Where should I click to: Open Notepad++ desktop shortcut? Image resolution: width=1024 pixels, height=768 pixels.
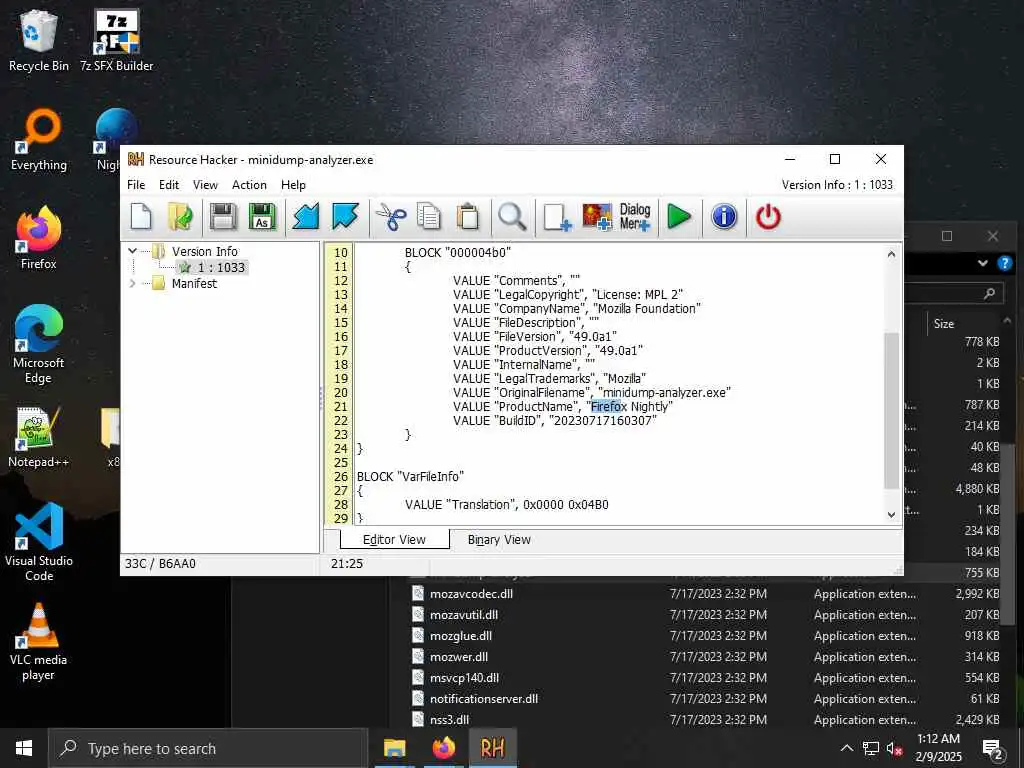tap(39, 436)
